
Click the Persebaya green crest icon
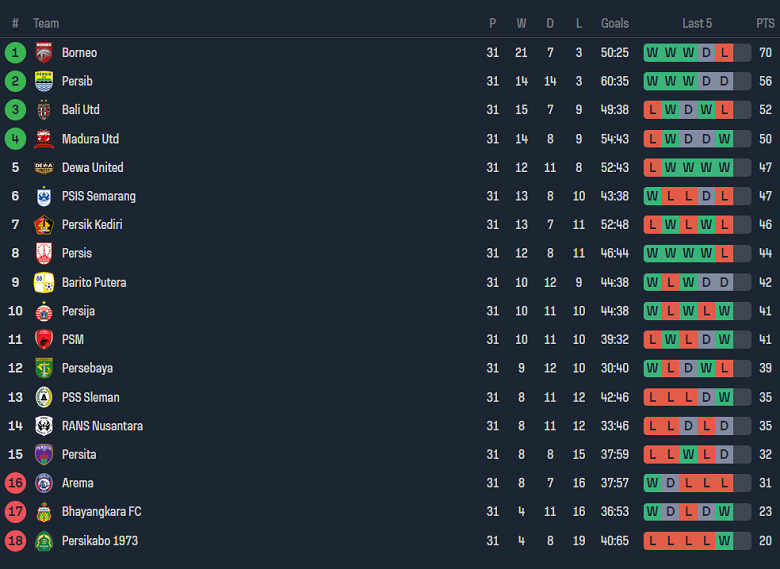[x=43, y=368]
